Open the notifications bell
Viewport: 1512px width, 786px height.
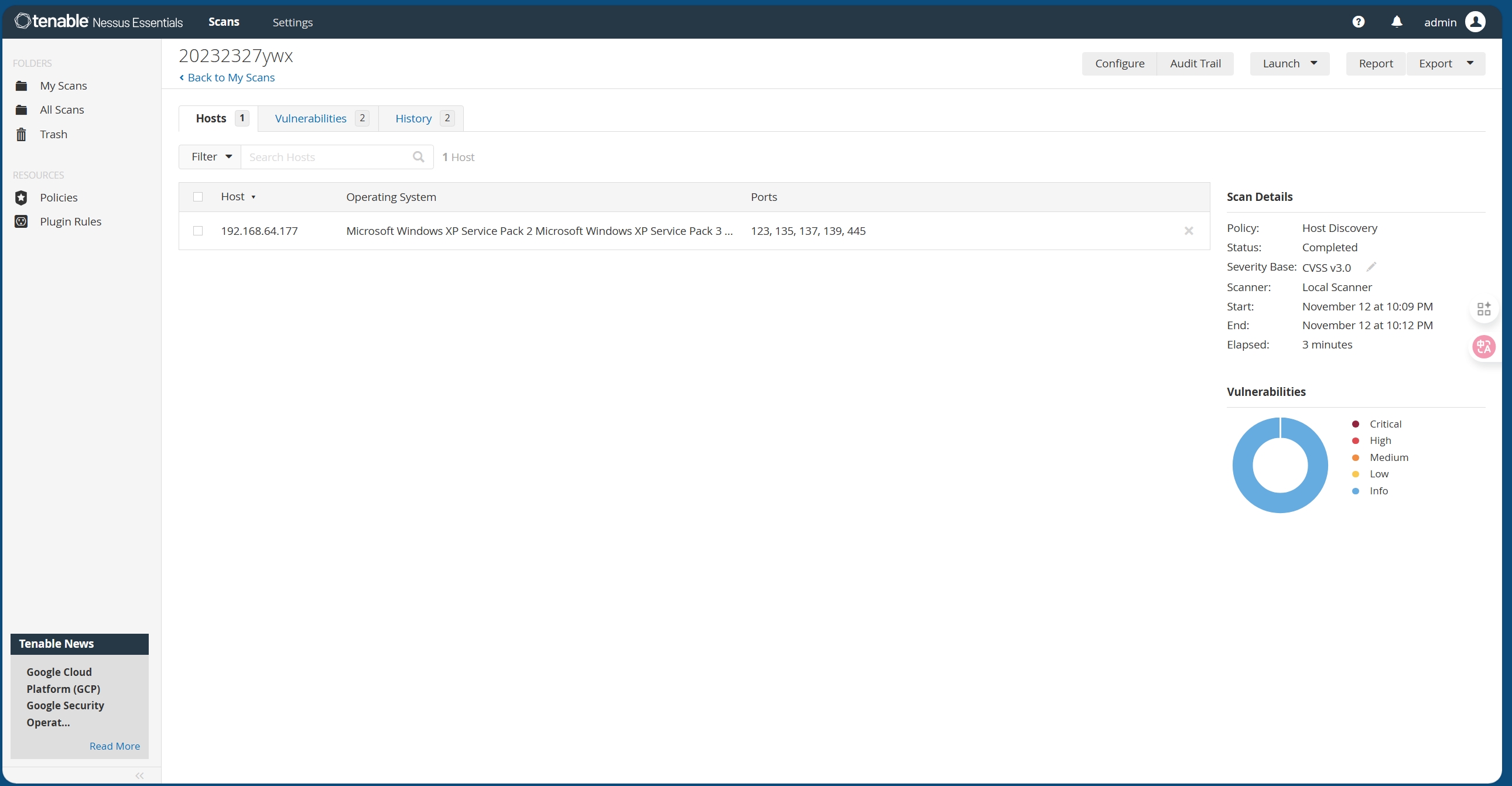1397,22
